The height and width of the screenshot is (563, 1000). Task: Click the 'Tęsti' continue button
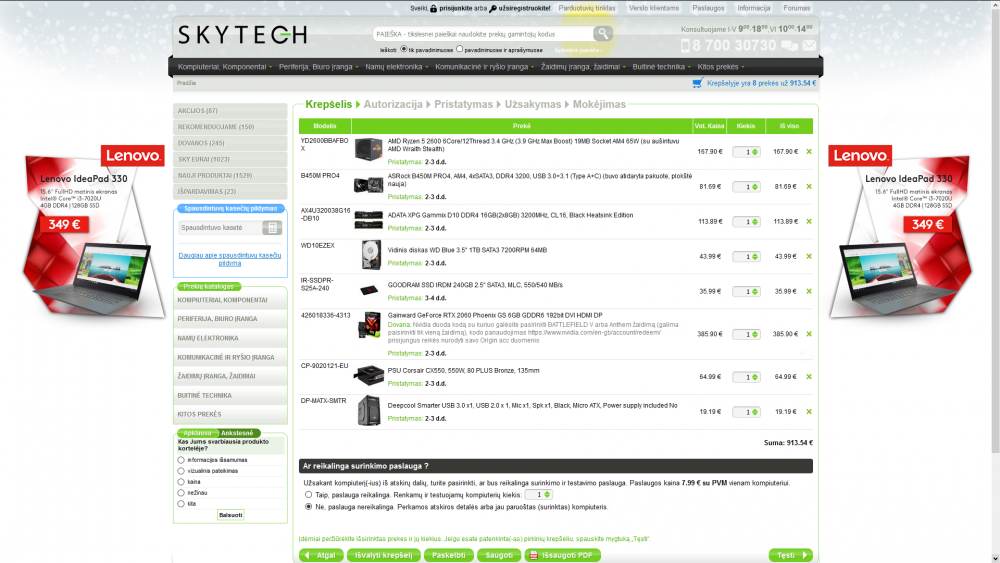tap(791, 555)
